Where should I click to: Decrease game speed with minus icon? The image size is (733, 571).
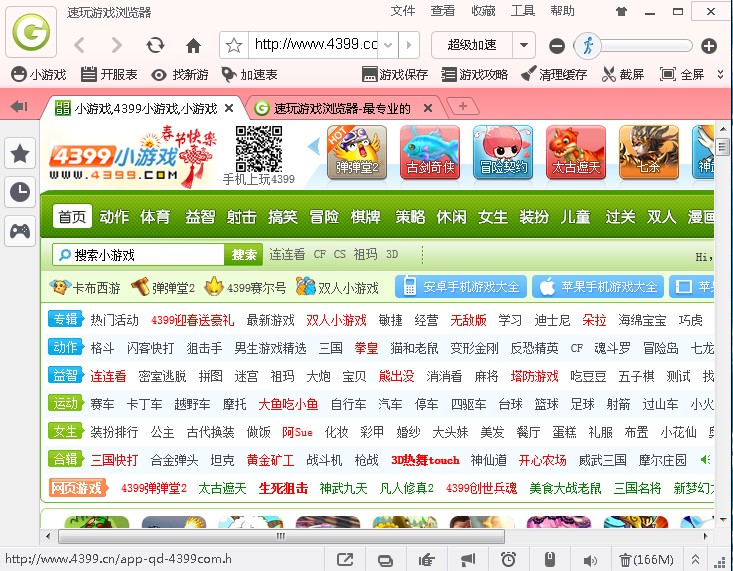557,46
